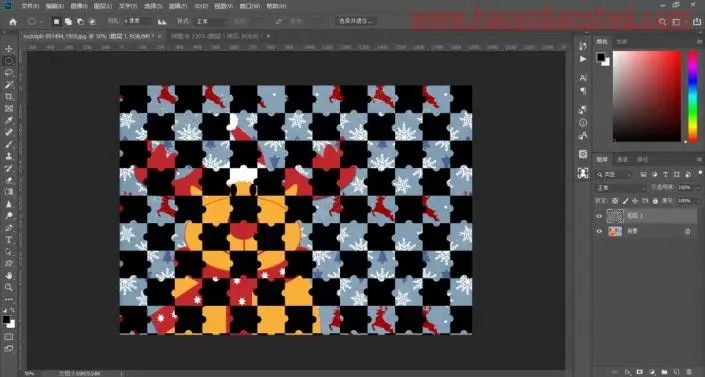Click the Home icon in options bar

(x=13, y=22)
